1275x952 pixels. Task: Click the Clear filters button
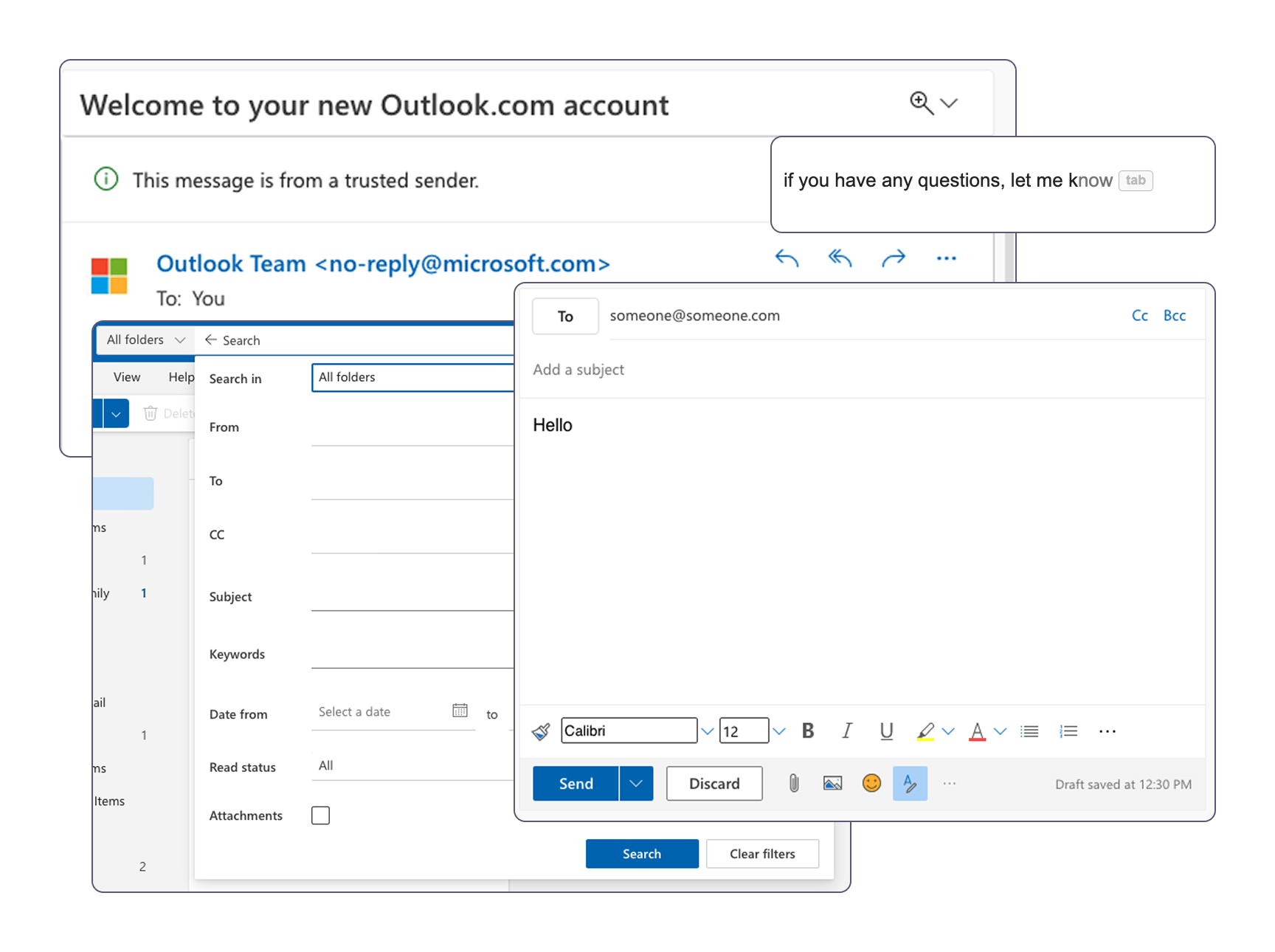coord(762,854)
